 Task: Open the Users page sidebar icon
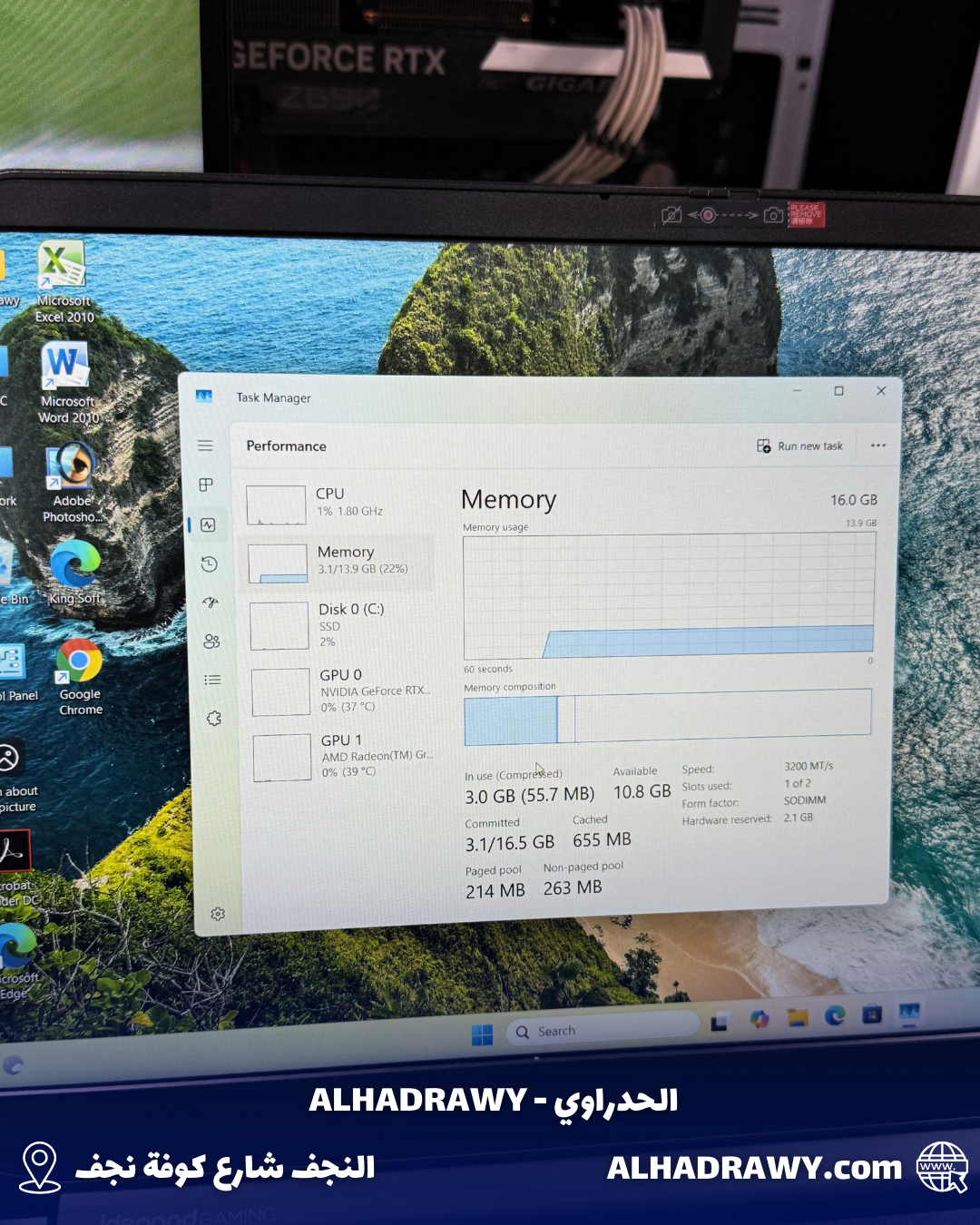(211, 642)
